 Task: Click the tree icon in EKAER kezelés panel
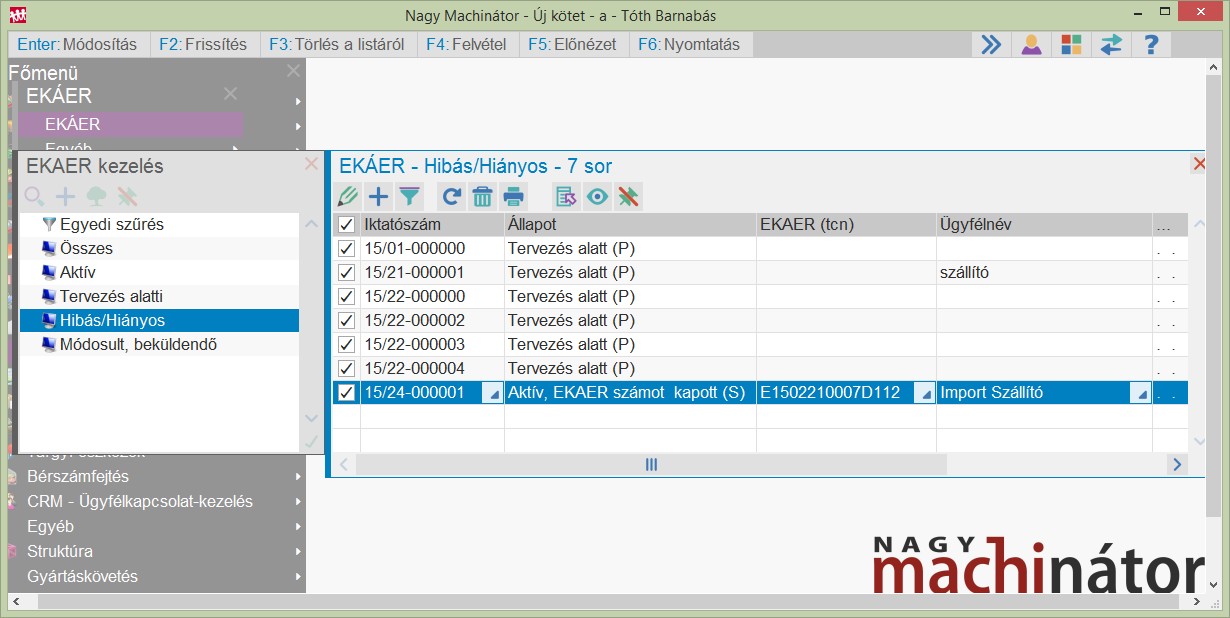point(96,196)
